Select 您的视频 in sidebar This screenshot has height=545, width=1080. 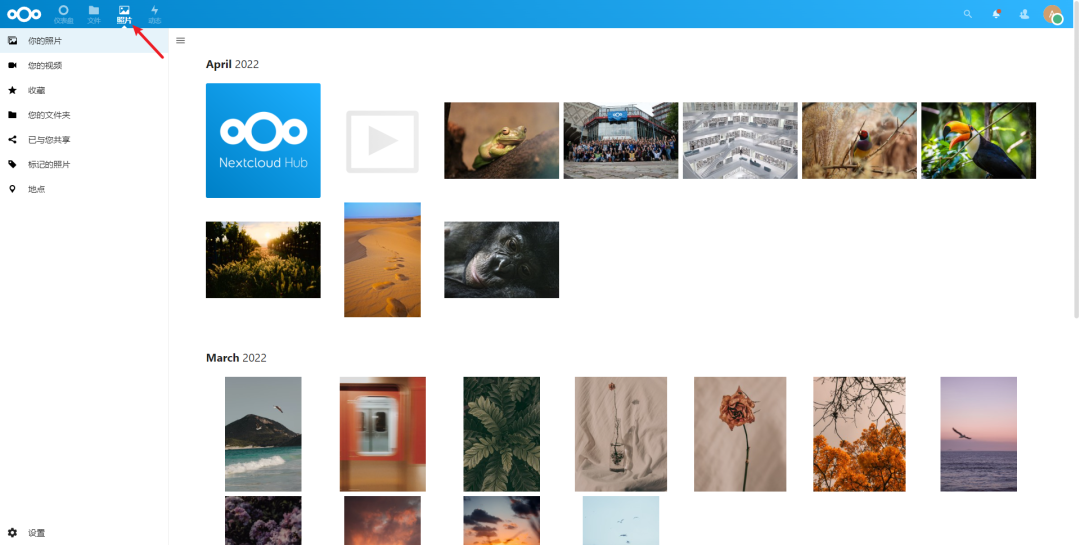[84, 65]
